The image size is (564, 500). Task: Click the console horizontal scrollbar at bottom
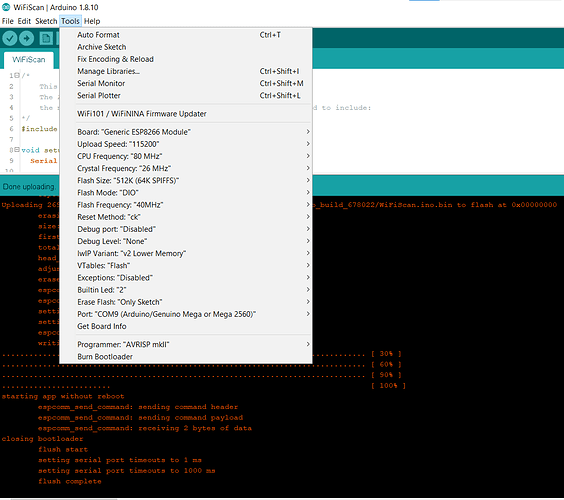(x=64, y=499)
